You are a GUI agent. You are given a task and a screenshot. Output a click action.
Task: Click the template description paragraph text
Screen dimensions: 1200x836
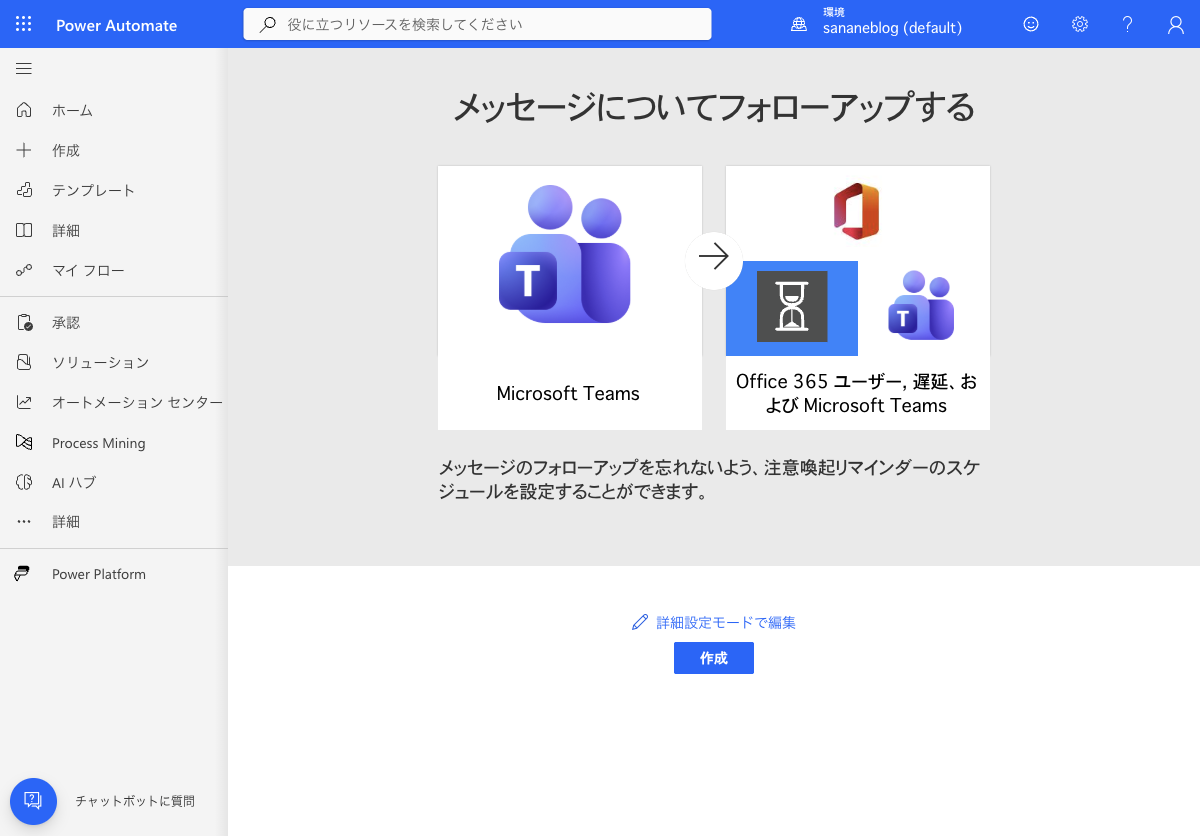[x=709, y=480]
